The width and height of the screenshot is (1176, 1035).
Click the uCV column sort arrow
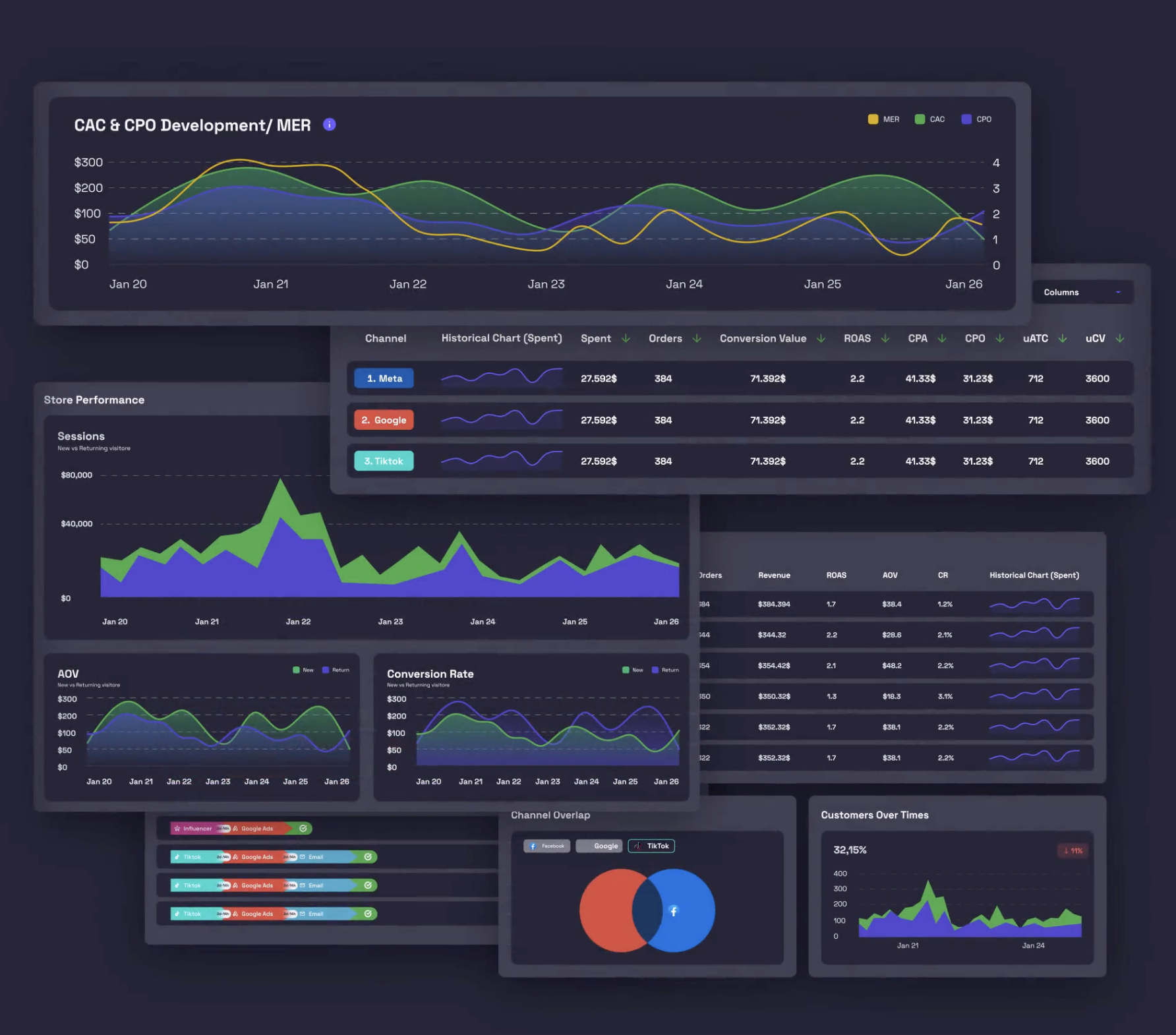tap(1120, 338)
